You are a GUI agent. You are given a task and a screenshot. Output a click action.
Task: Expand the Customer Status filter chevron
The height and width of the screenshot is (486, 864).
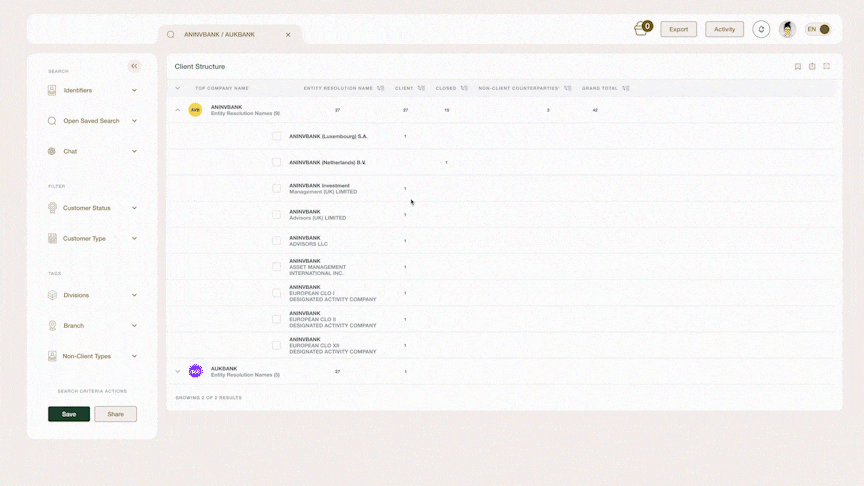point(134,208)
